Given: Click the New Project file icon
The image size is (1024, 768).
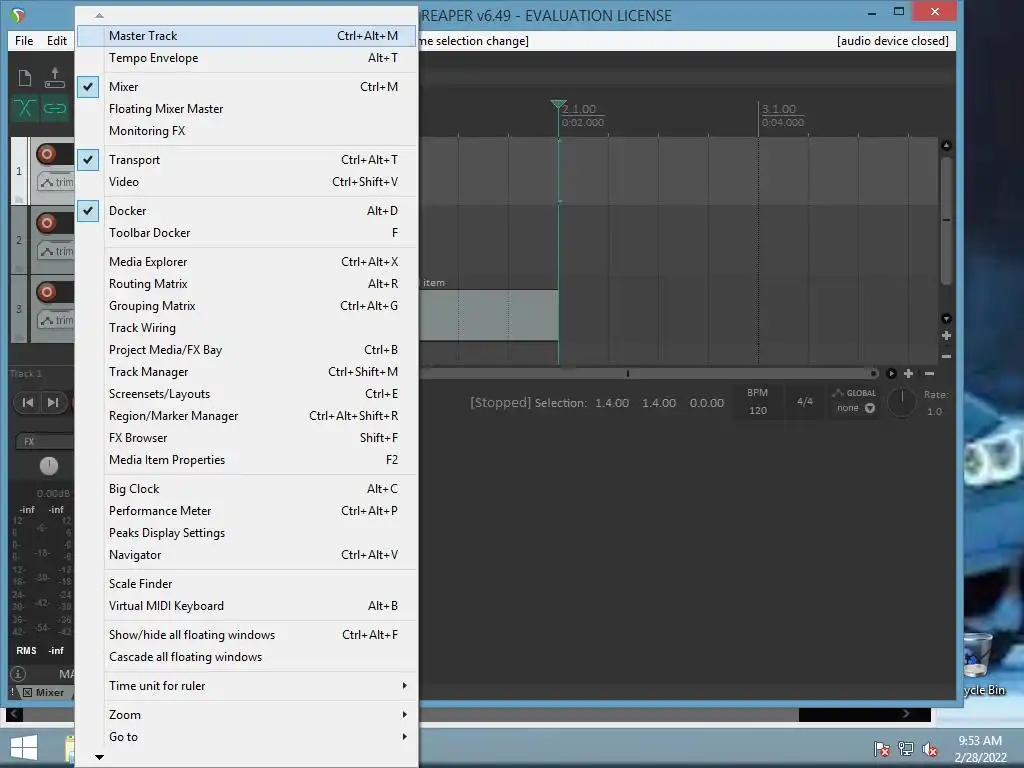Looking at the screenshot, I should pyautogui.click(x=25, y=78).
